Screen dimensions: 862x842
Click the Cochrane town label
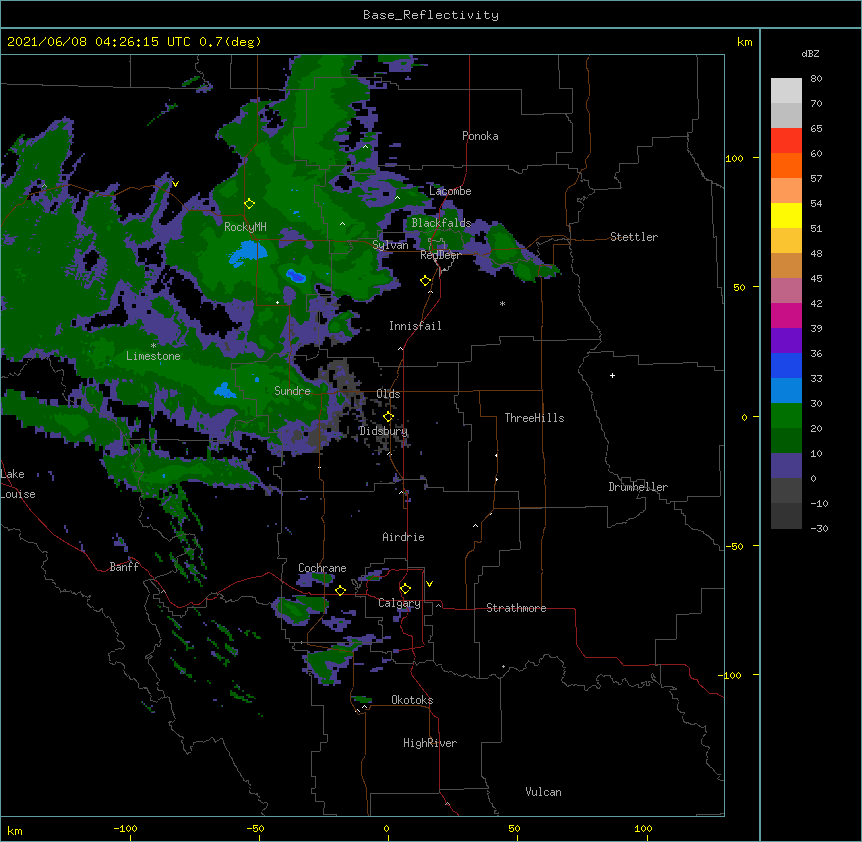322,568
